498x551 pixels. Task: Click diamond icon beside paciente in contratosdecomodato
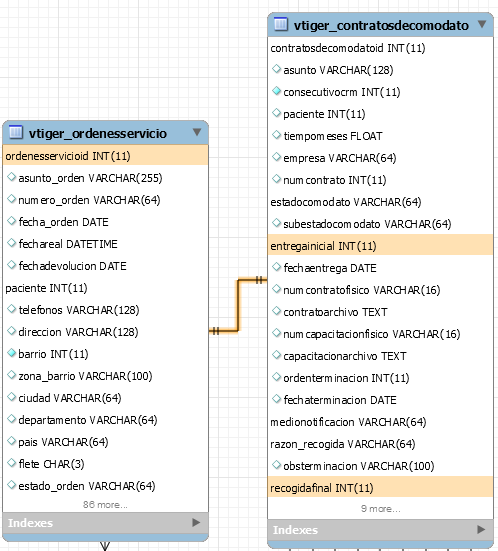click(277, 113)
